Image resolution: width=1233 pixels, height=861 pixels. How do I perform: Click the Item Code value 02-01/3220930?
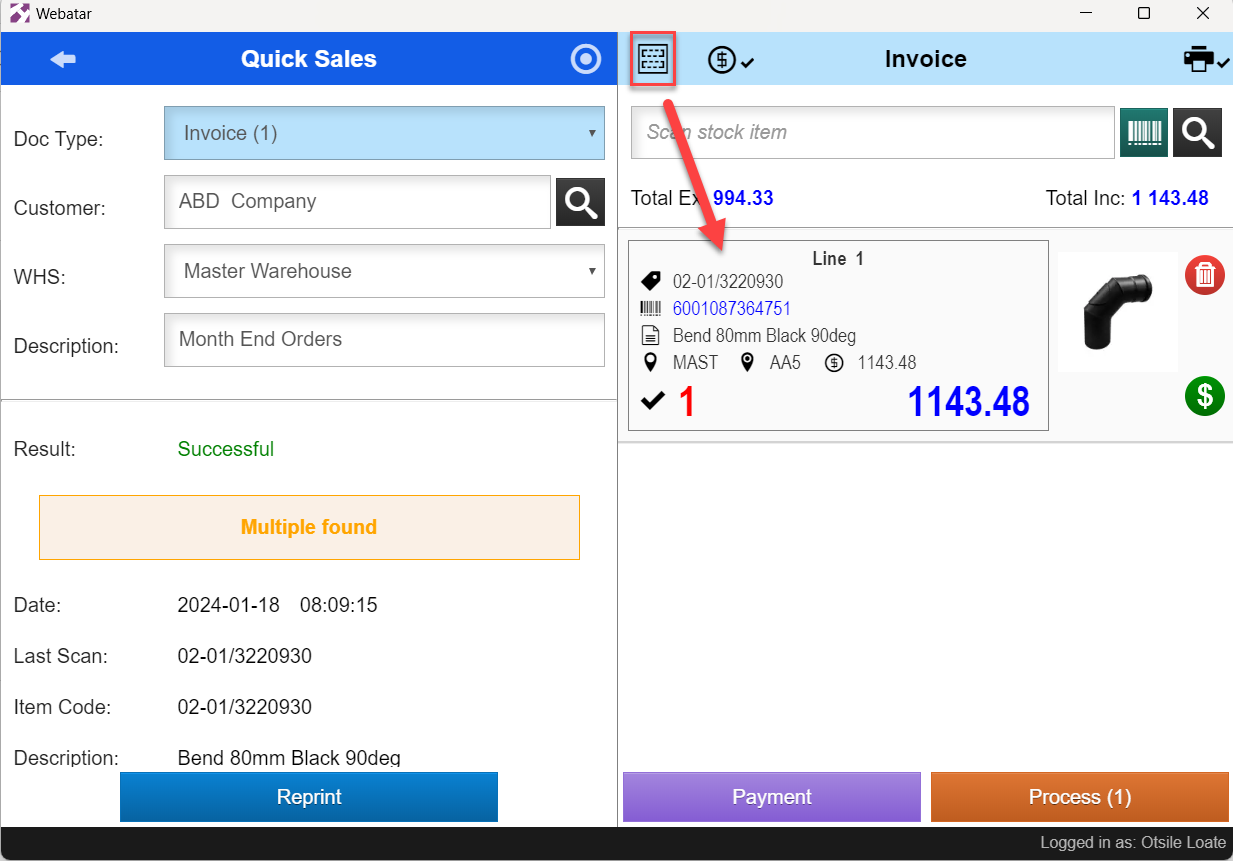245,707
